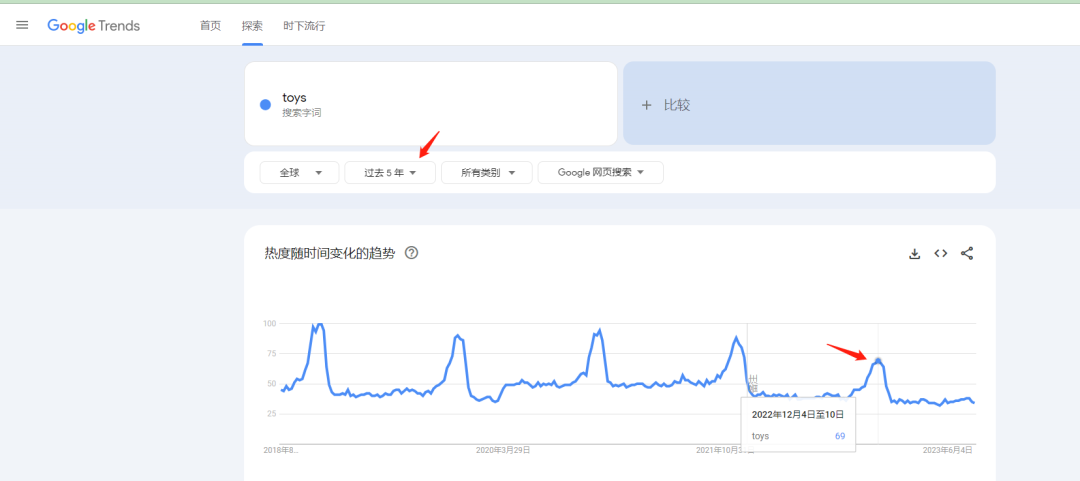Open help icon beside 热度随时间变化的趋势
1080x481 pixels.
(x=411, y=253)
